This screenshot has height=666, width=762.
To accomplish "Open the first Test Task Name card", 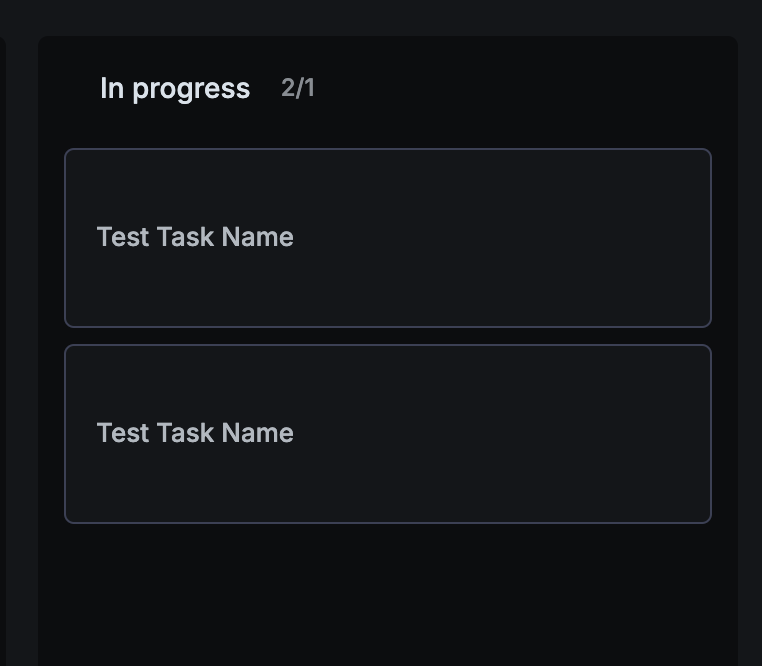I will click(388, 238).
